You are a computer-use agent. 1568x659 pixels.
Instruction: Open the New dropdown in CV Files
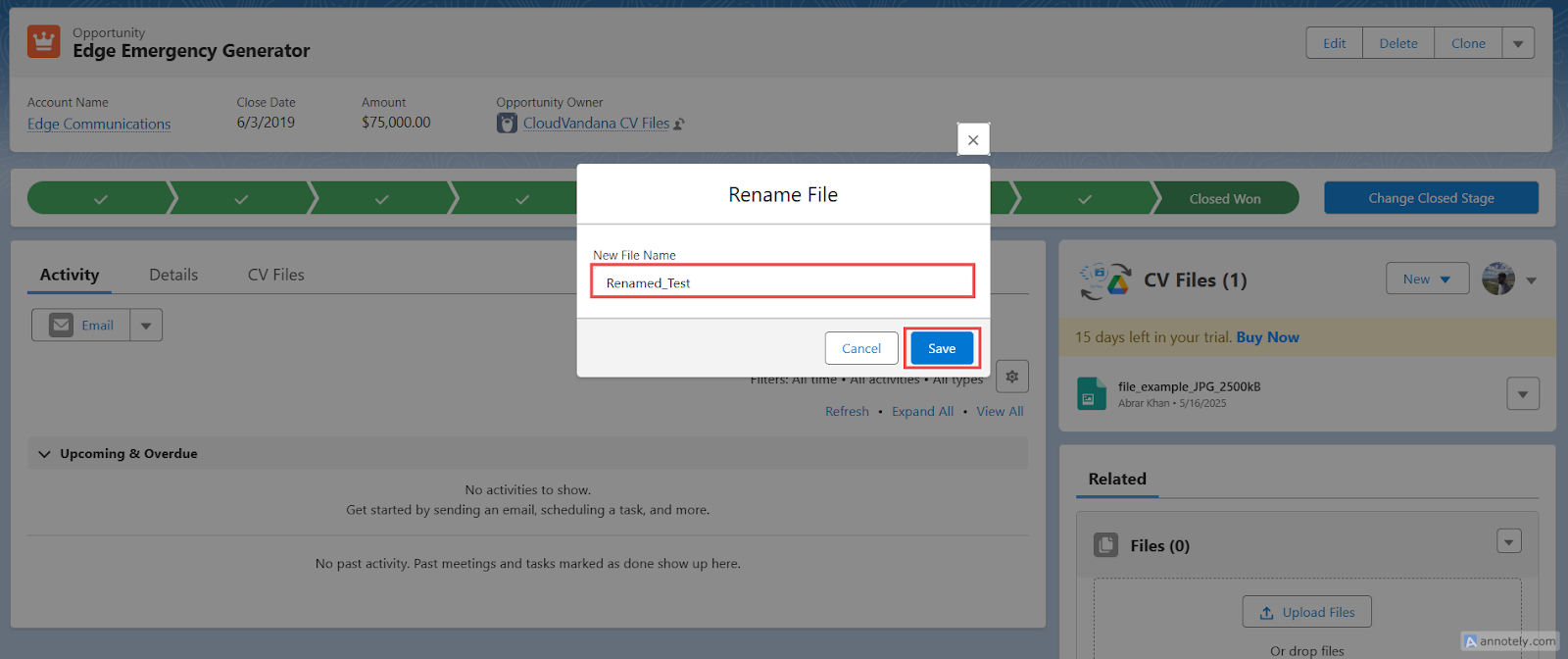(1427, 279)
